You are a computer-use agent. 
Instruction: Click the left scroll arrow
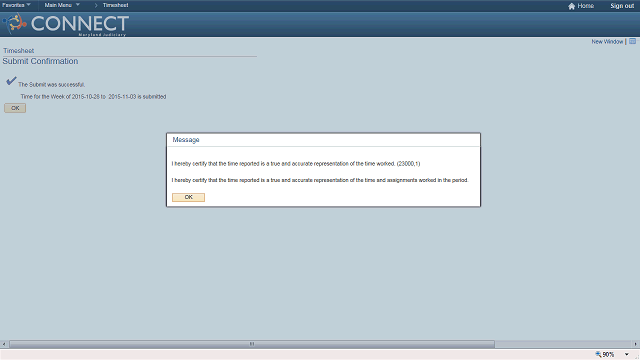[x=4, y=344]
